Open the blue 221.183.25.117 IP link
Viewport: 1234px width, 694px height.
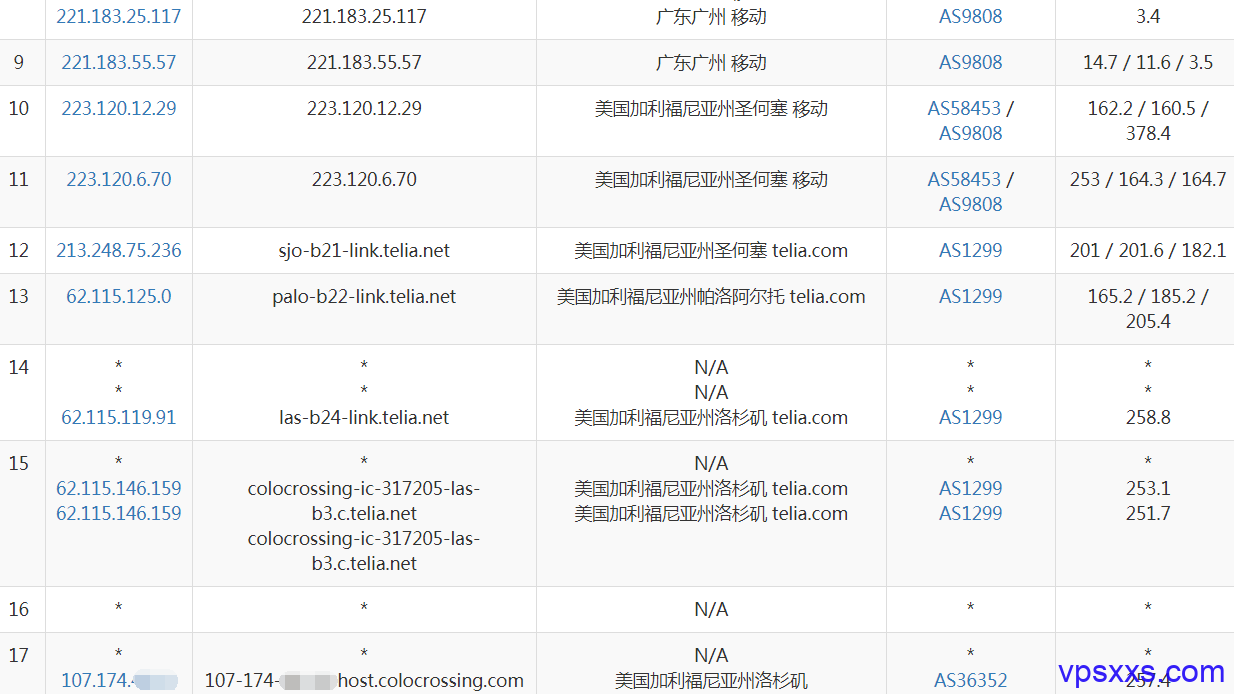tap(118, 16)
